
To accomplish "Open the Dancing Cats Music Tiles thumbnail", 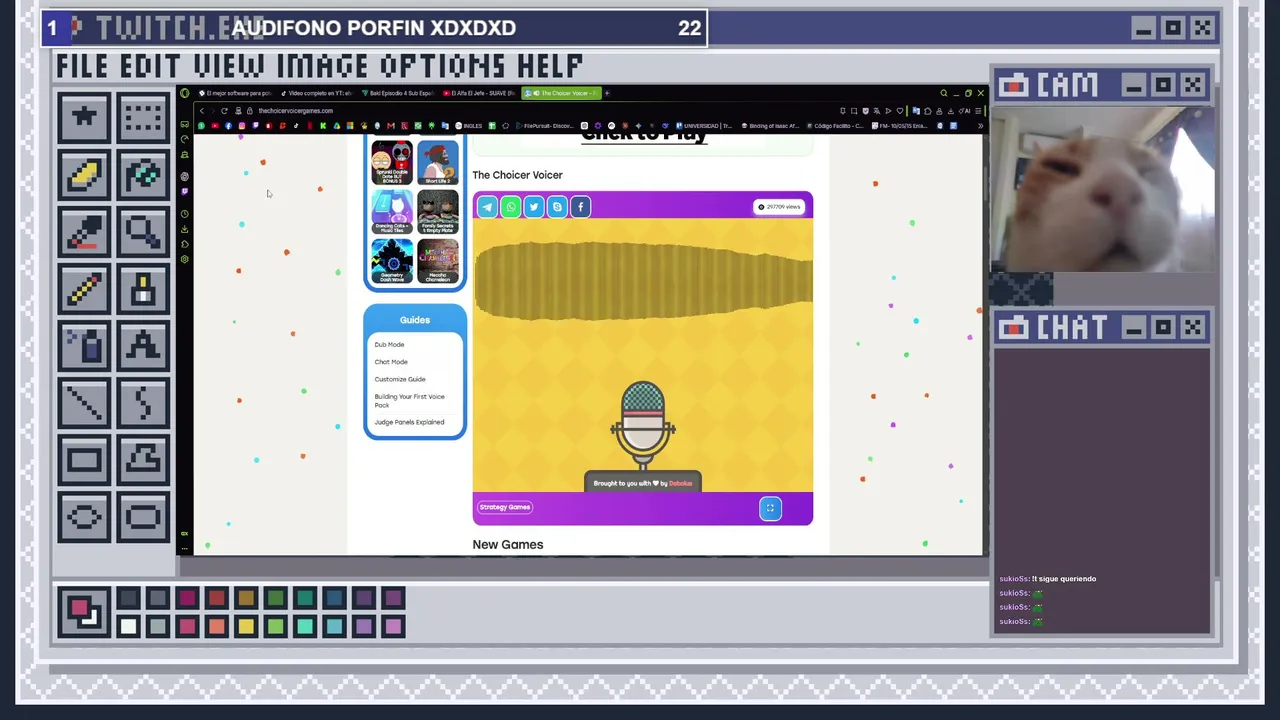I will click(x=392, y=210).
